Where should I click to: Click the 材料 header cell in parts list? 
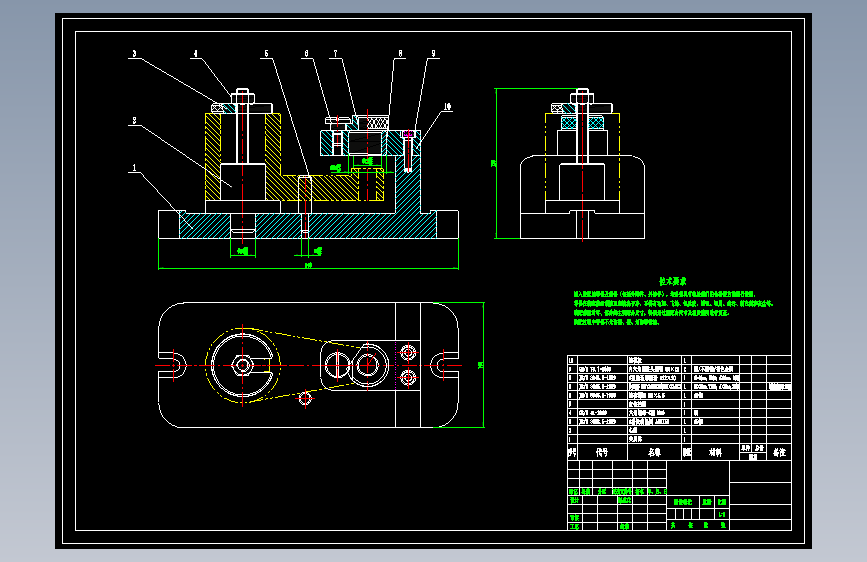715,452
